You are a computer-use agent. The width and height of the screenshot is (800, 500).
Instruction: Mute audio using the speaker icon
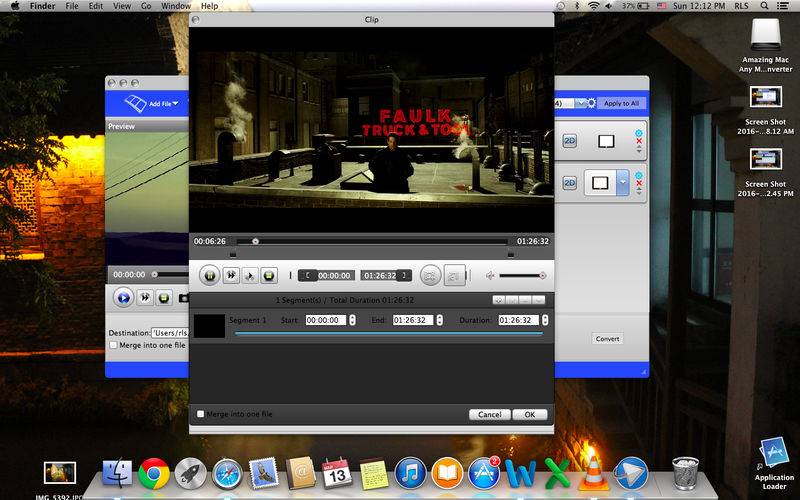[x=490, y=276]
